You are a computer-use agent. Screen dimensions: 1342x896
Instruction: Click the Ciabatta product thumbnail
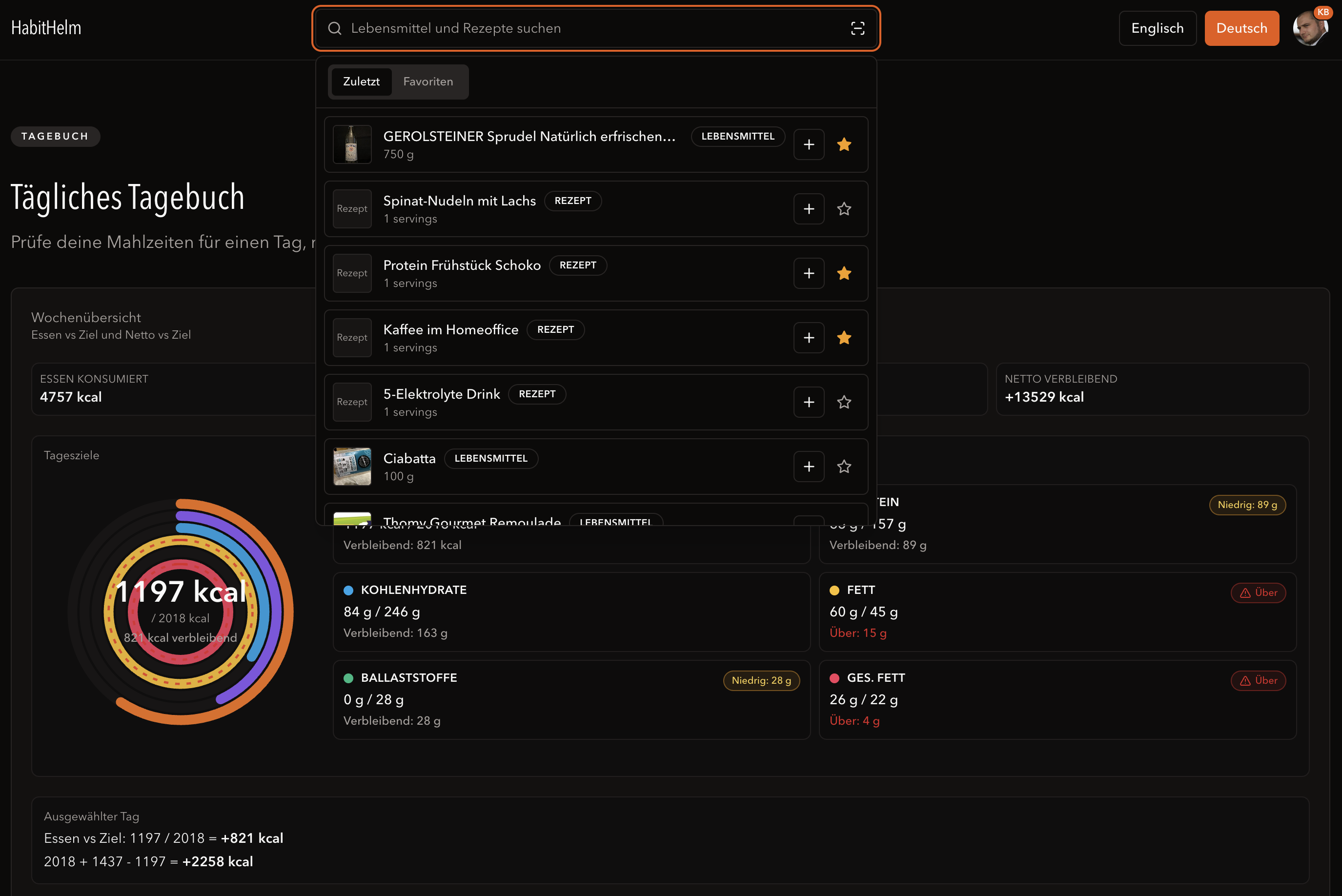[352, 467]
